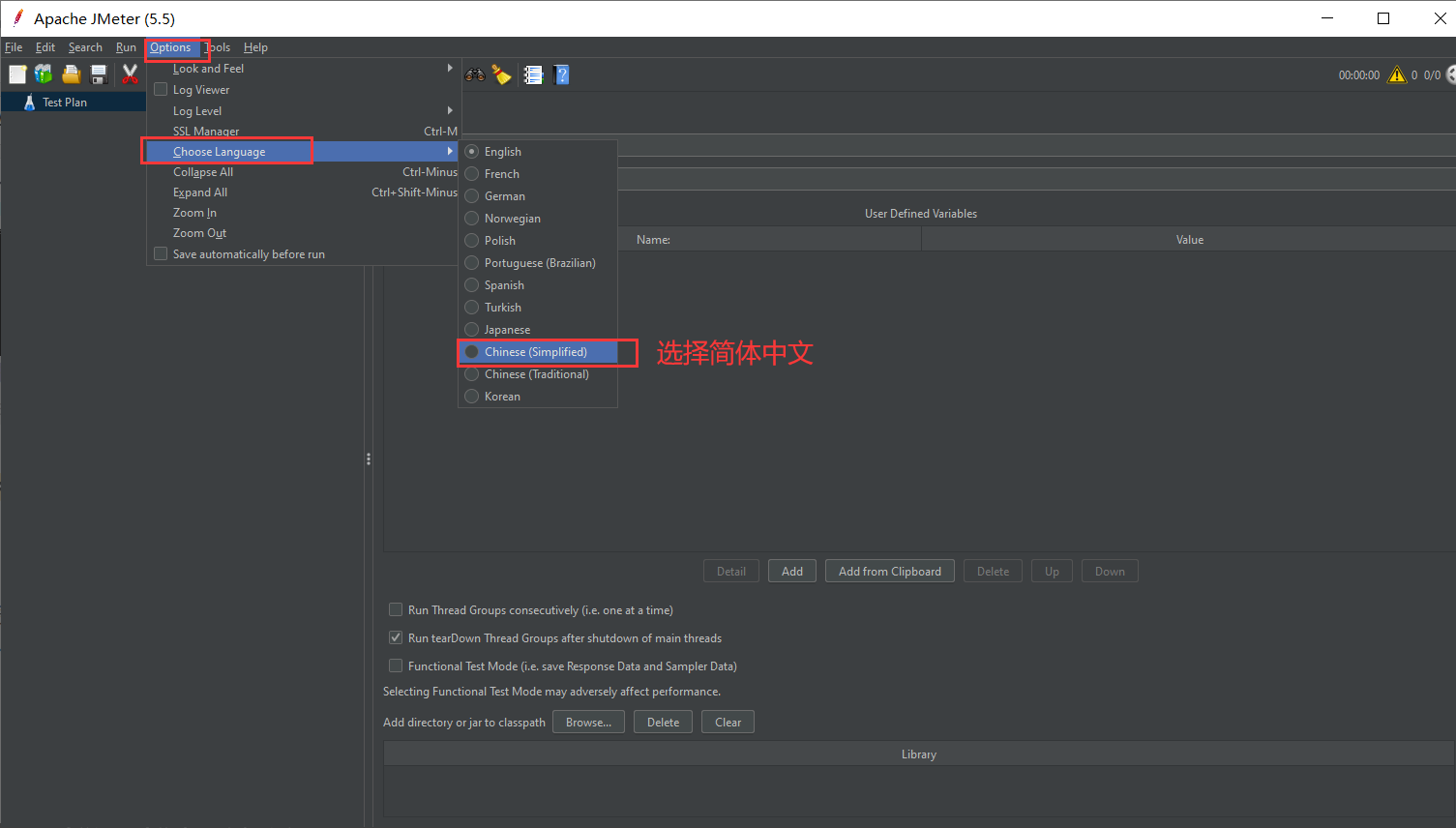Click the Delete variable button
The width and height of the screenshot is (1456, 828).
tap(993, 572)
